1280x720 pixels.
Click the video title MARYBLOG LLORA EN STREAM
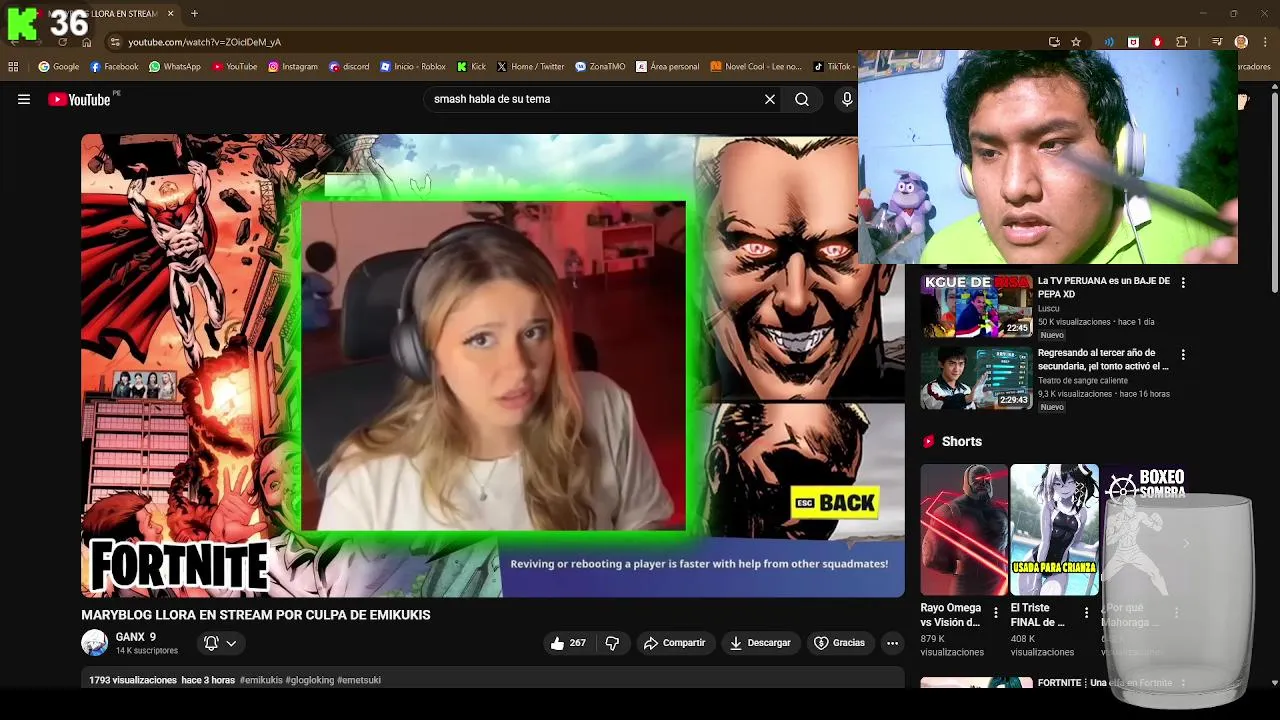(x=256, y=615)
